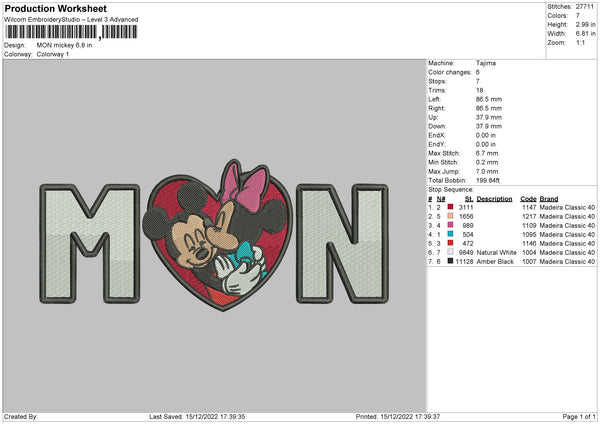Click the stitch count 1656
Screen dimensions: 600x424
(466, 217)
